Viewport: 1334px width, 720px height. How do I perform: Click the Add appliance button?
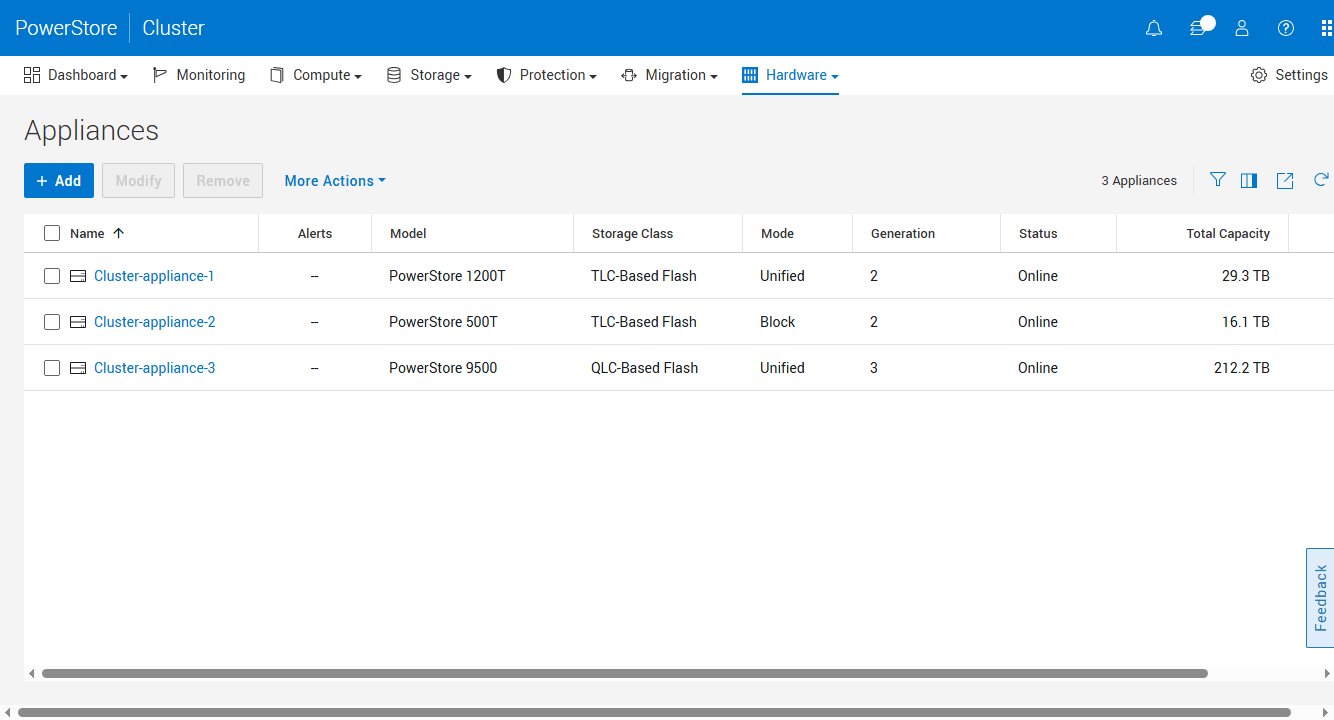59,181
